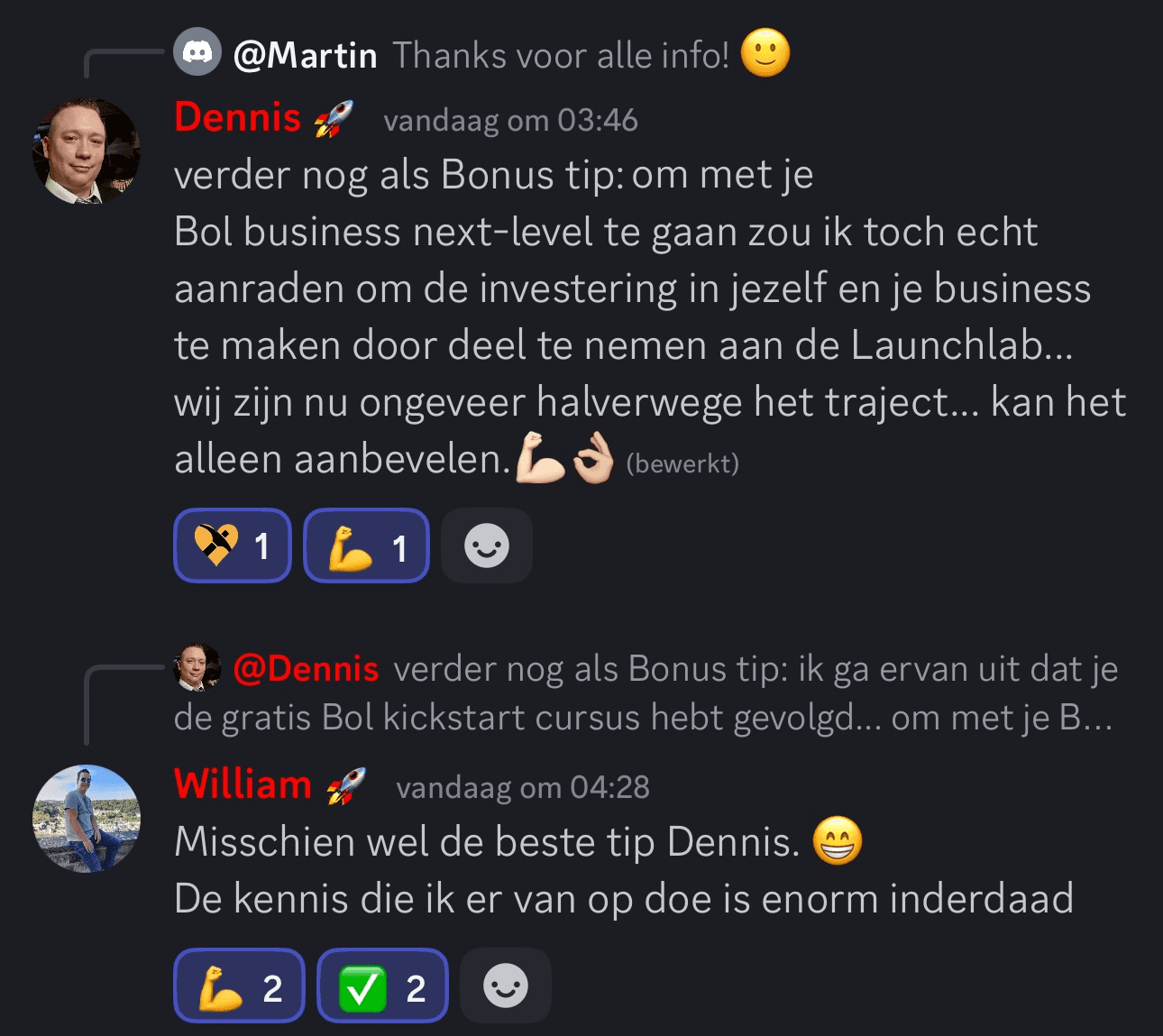Click the small Dennis avatar in reply preview

coord(197,667)
